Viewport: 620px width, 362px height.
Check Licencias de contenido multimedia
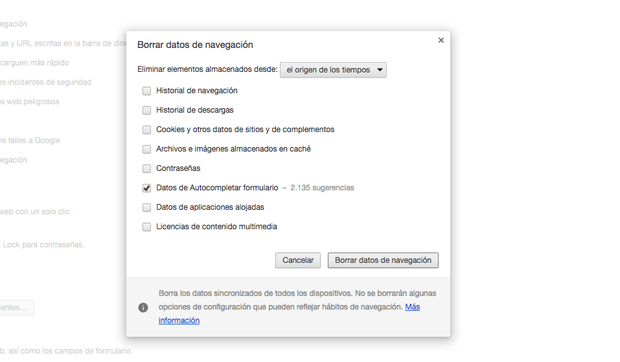tap(147, 227)
